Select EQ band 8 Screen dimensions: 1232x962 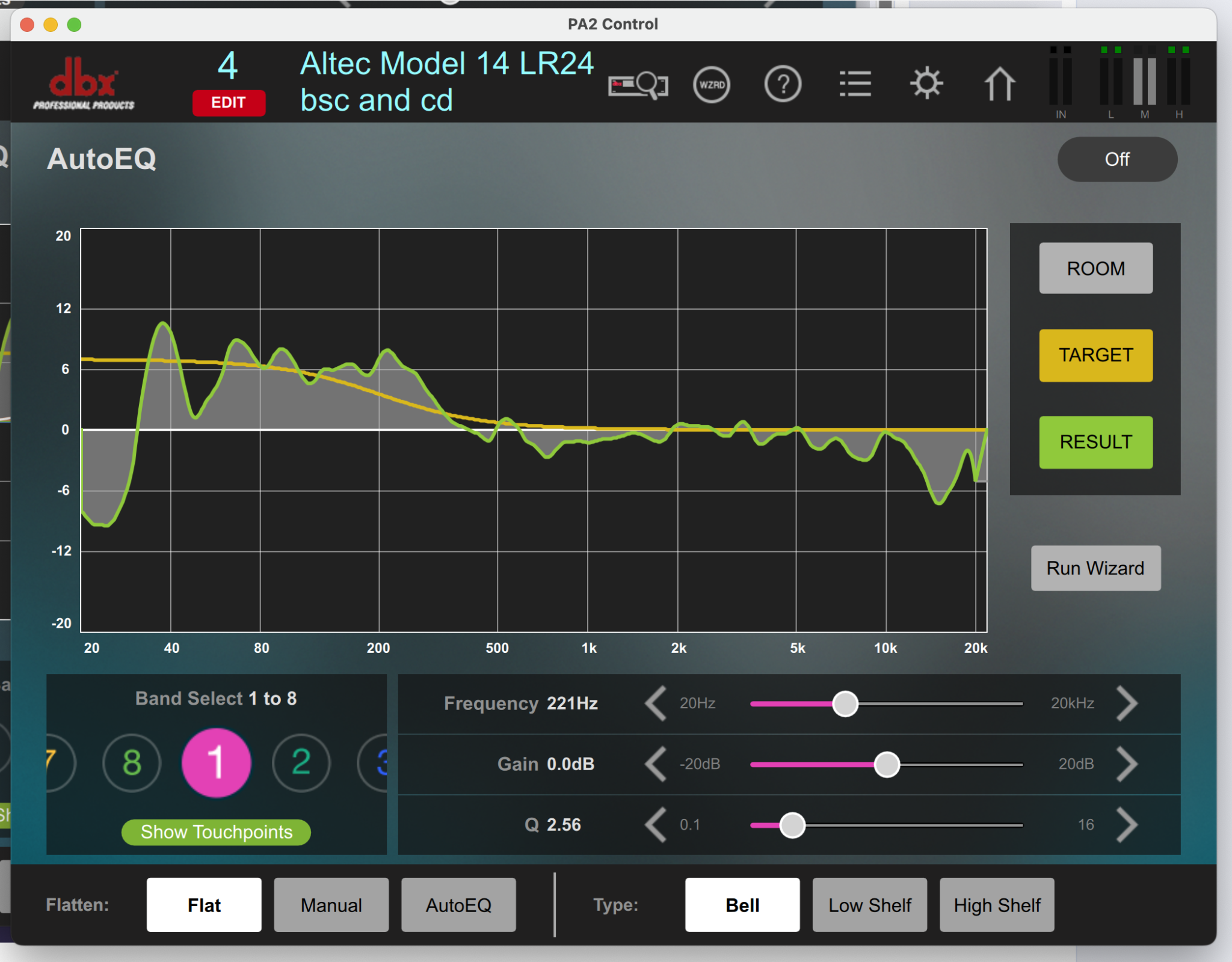[x=132, y=763]
